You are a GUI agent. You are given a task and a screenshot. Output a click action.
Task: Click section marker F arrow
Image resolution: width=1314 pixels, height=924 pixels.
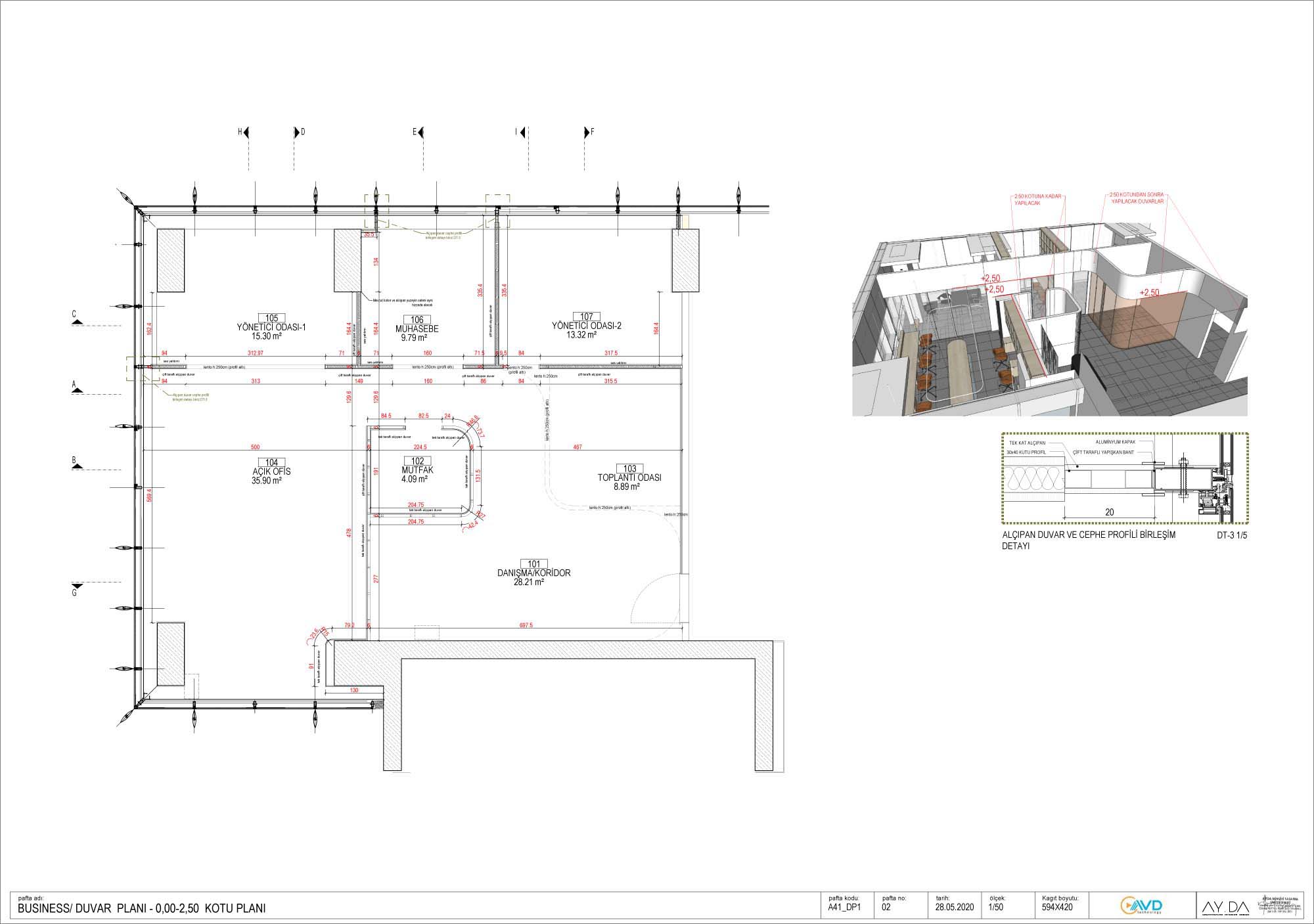[587, 132]
